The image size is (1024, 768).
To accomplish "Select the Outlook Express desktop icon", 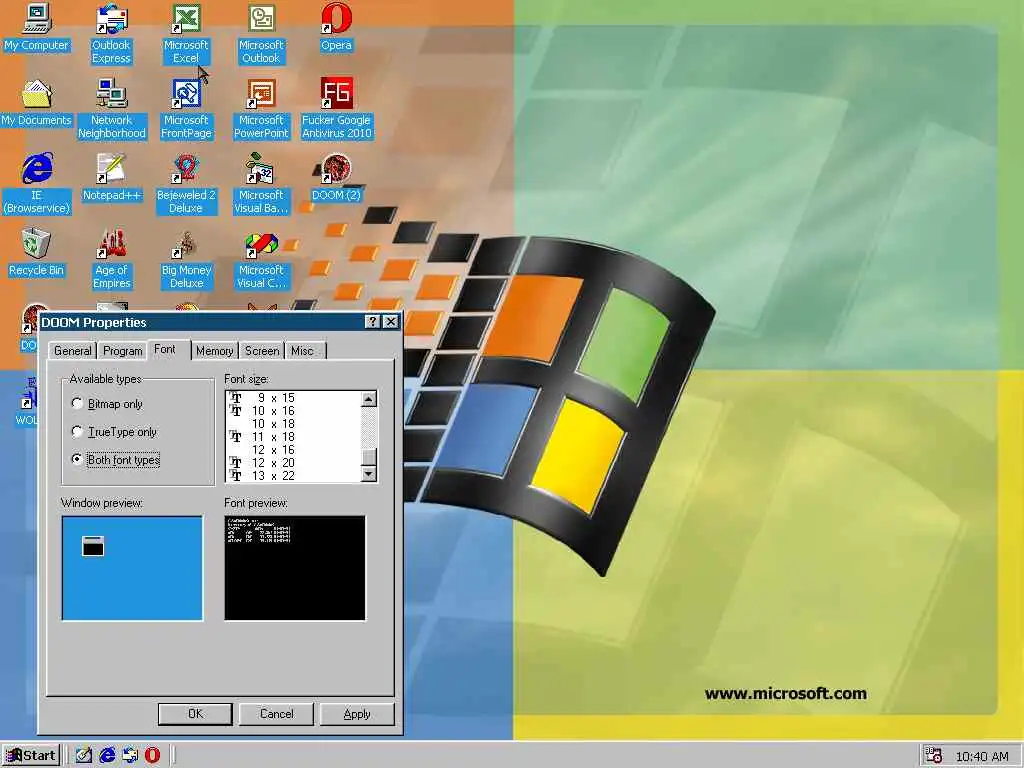I will pos(111,34).
